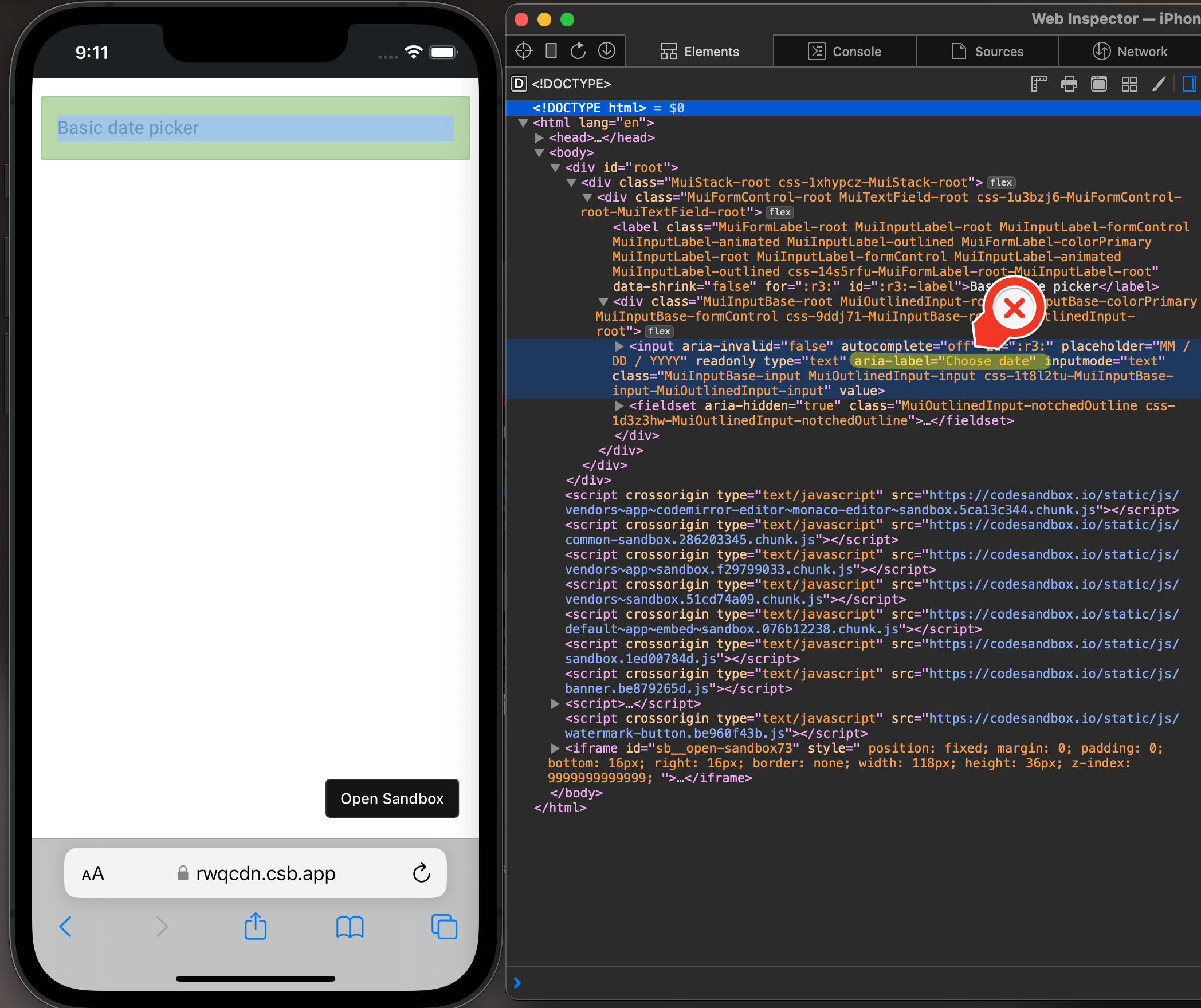This screenshot has height=1008, width=1201.
Task: Select the device frame icon in the toolbar
Action: (551, 50)
